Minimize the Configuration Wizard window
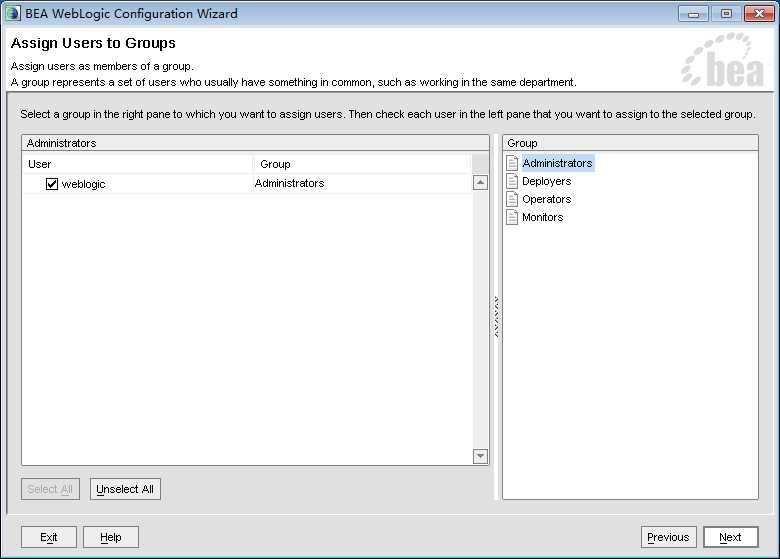This screenshot has width=780, height=559. coord(693,13)
